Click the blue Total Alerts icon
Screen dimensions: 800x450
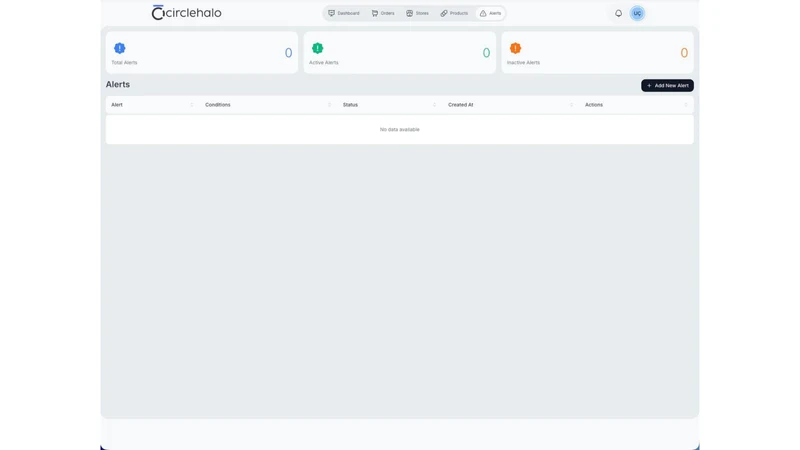[119, 48]
